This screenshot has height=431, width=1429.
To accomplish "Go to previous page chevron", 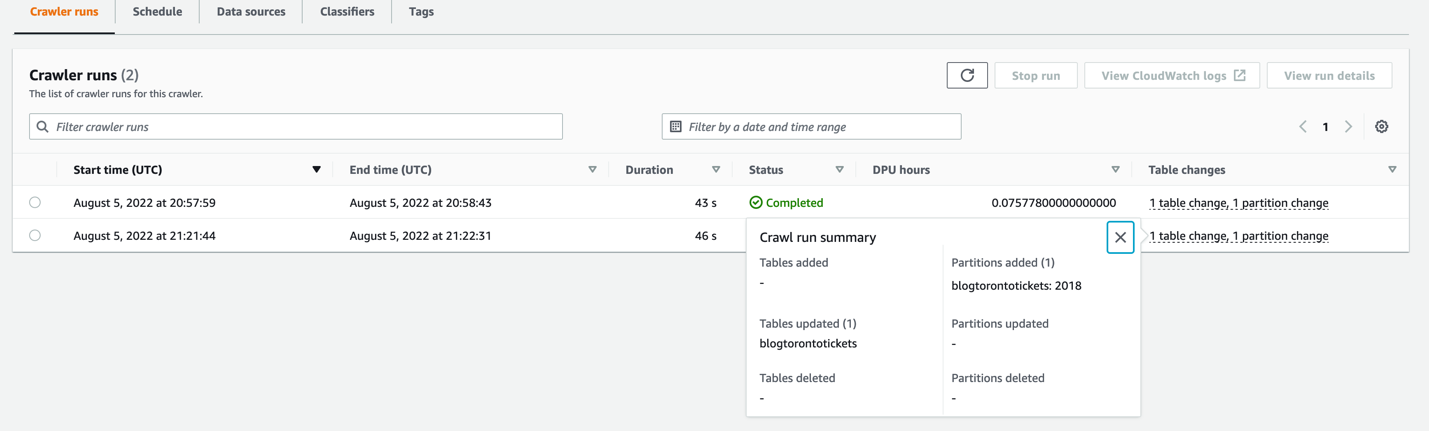I will tap(1302, 127).
